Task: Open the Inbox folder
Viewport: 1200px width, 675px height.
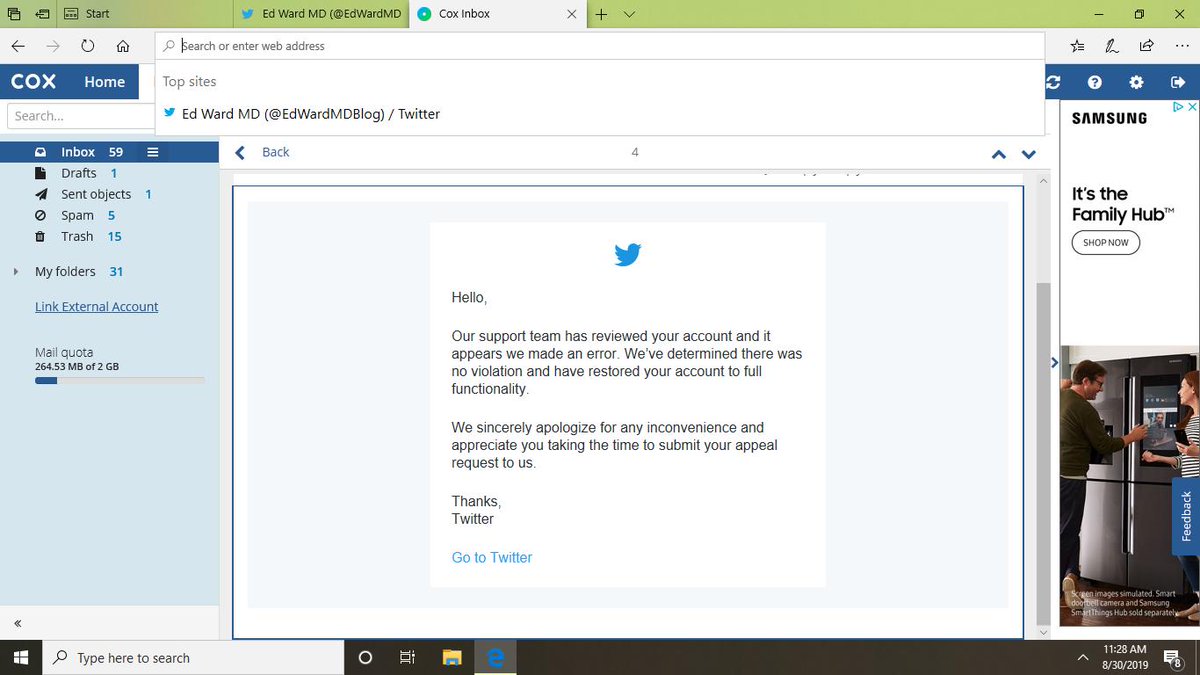Action: tap(78, 152)
